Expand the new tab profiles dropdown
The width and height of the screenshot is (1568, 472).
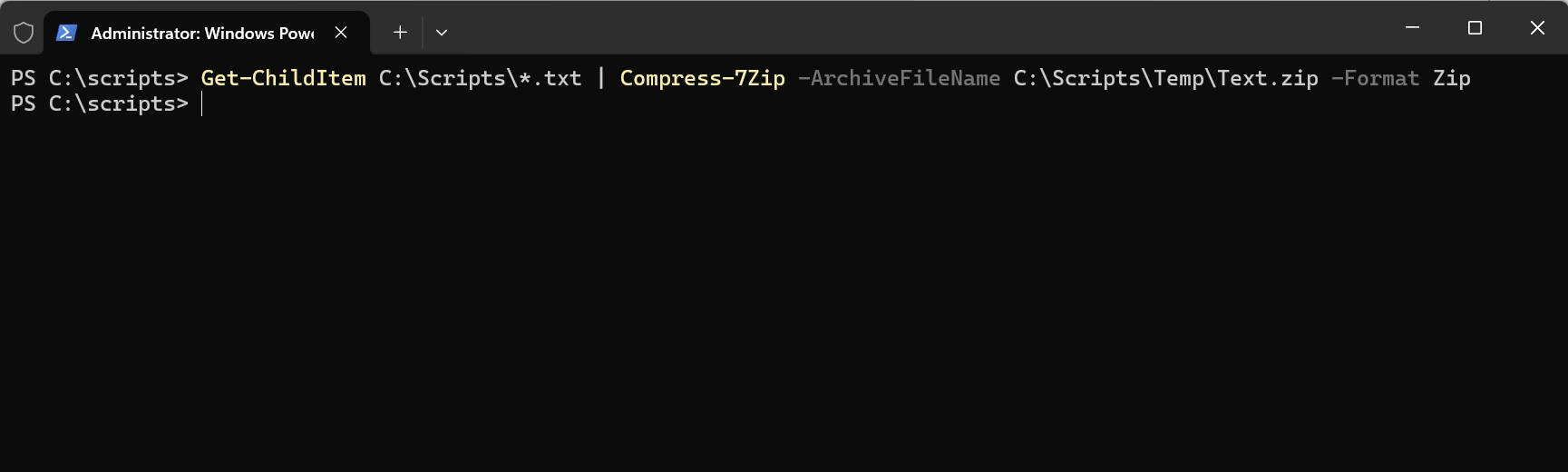[x=442, y=33]
